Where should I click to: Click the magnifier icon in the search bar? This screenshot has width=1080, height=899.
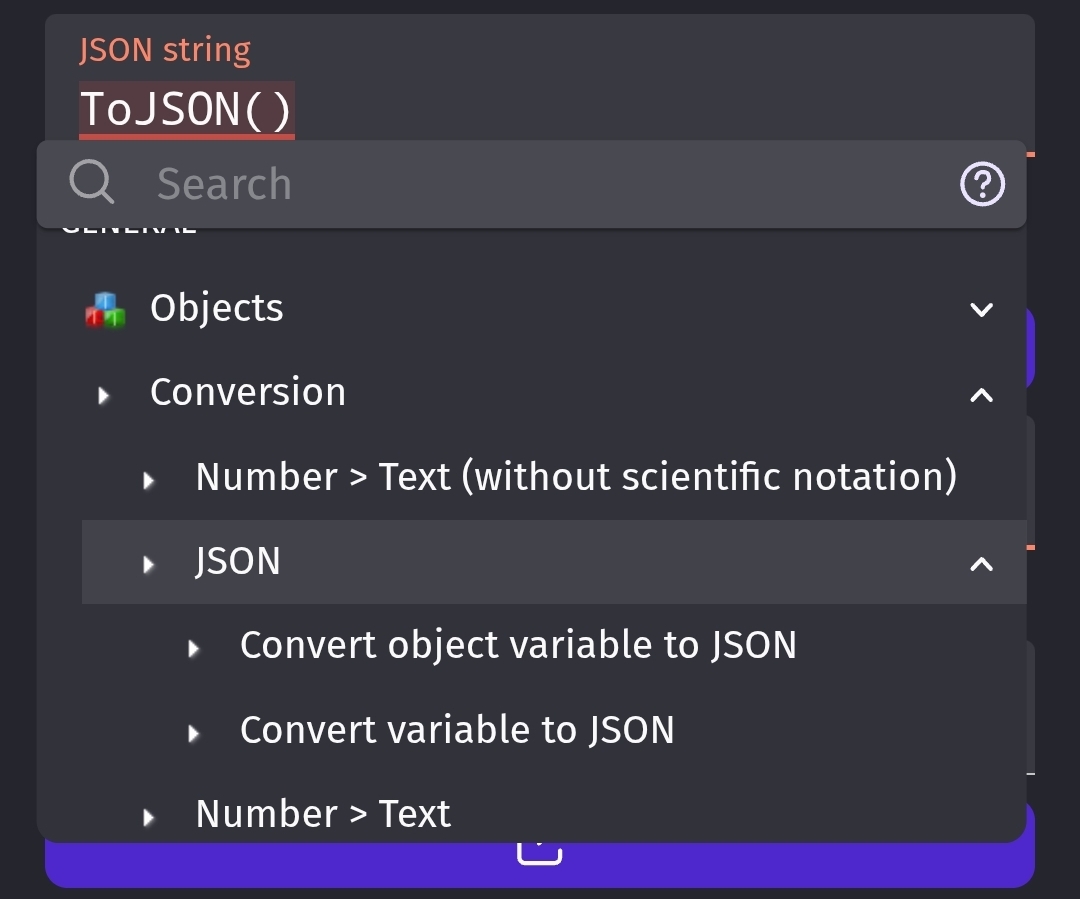click(x=91, y=183)
